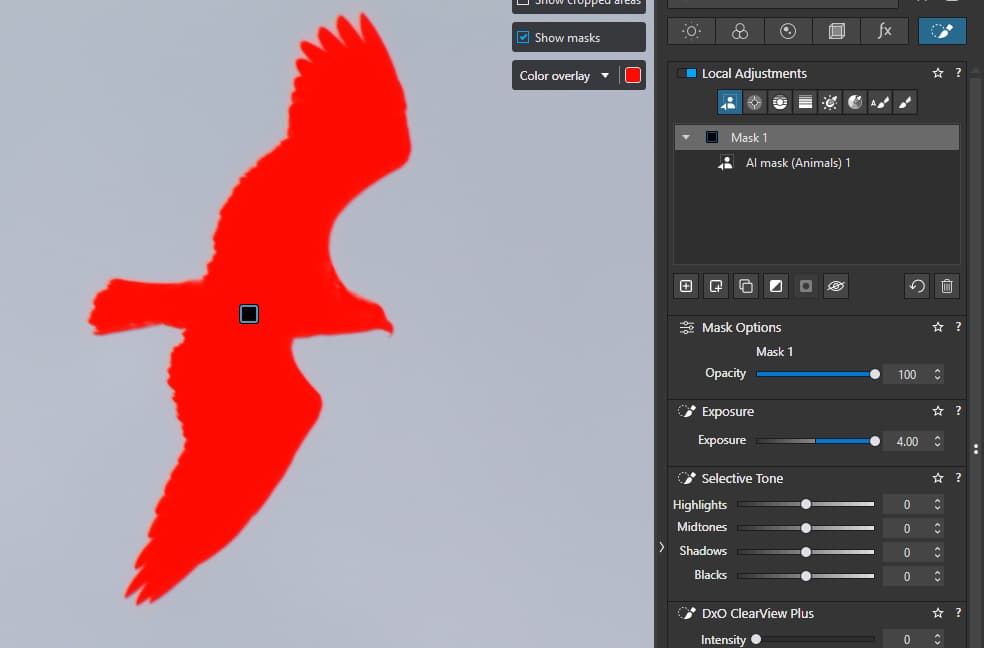Select the AI mask (Animals) 1 entry
984x648 pixels.
pyautogui.click(x=797, y=163)
